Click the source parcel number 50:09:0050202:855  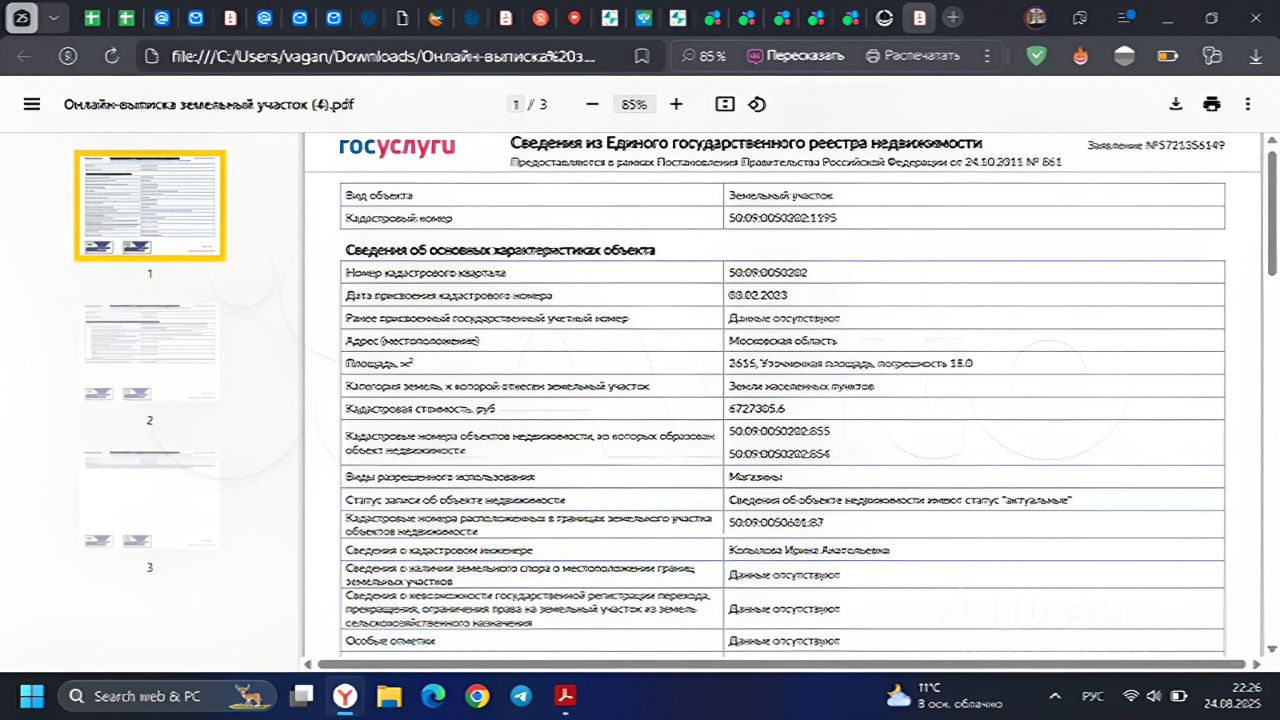[780, 431]
